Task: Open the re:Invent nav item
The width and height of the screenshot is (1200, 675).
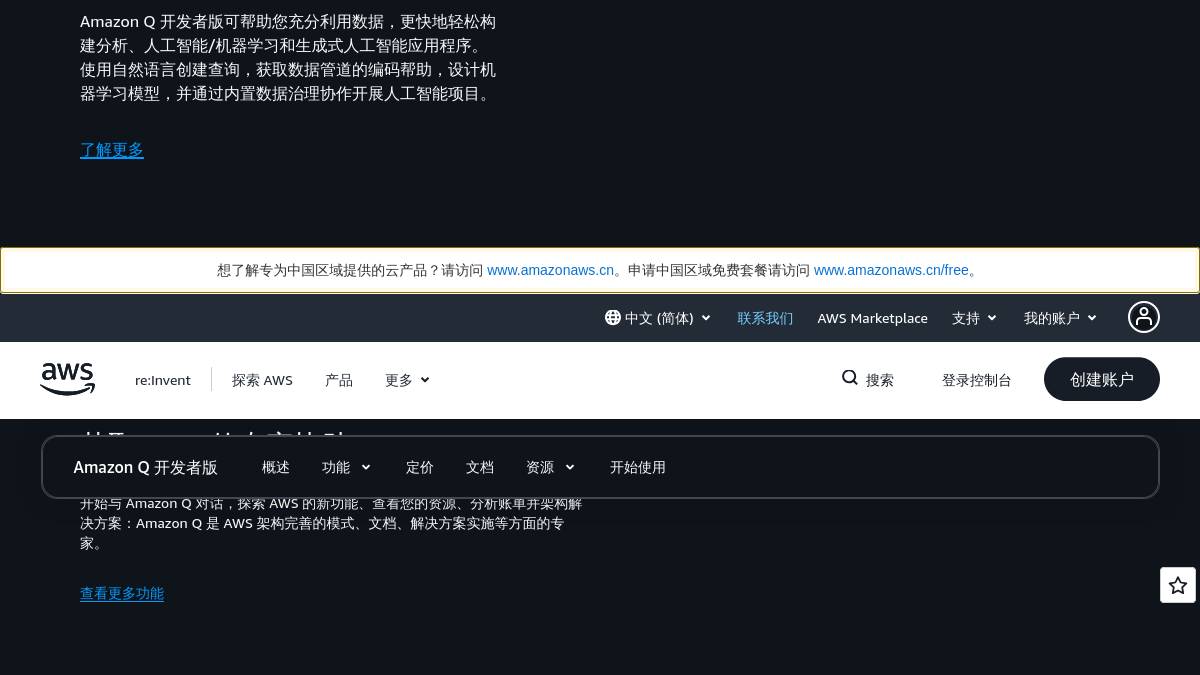Action: 163,380
